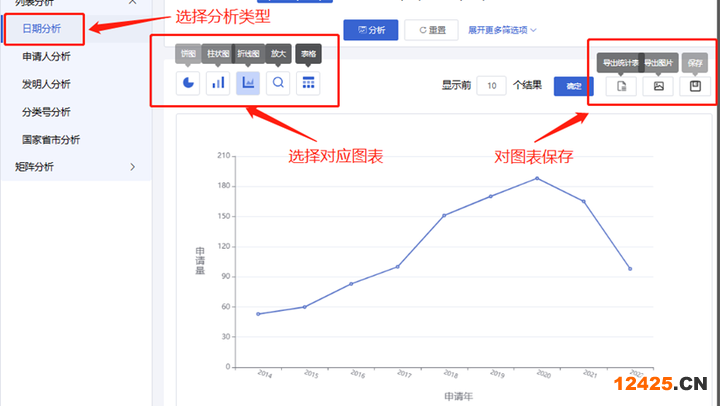This screenshot has width=720, height=406.
Task: Open 申请人分析 in sidebar
Action: [46, 57]
